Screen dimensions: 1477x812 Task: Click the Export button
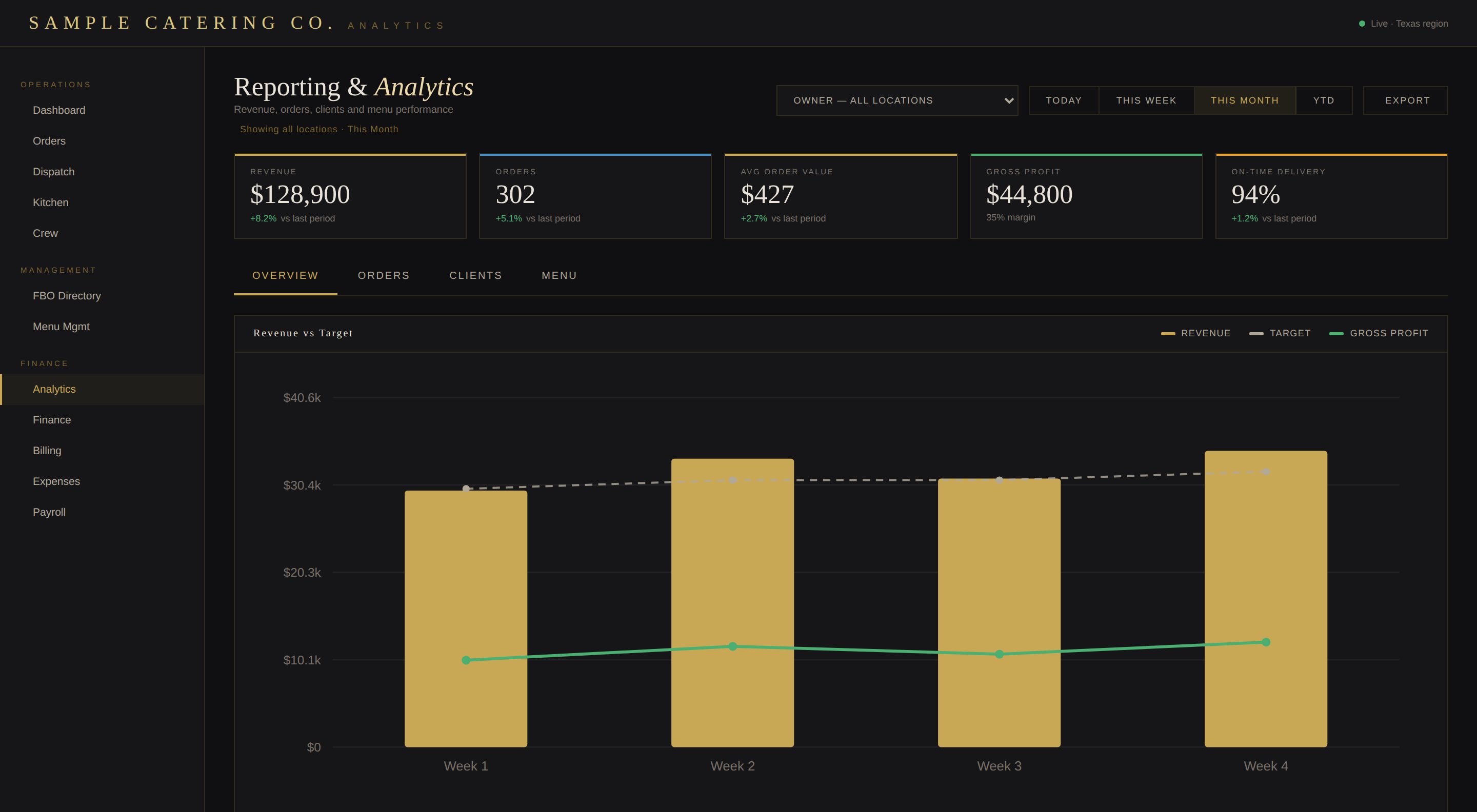coord(1405,100)
